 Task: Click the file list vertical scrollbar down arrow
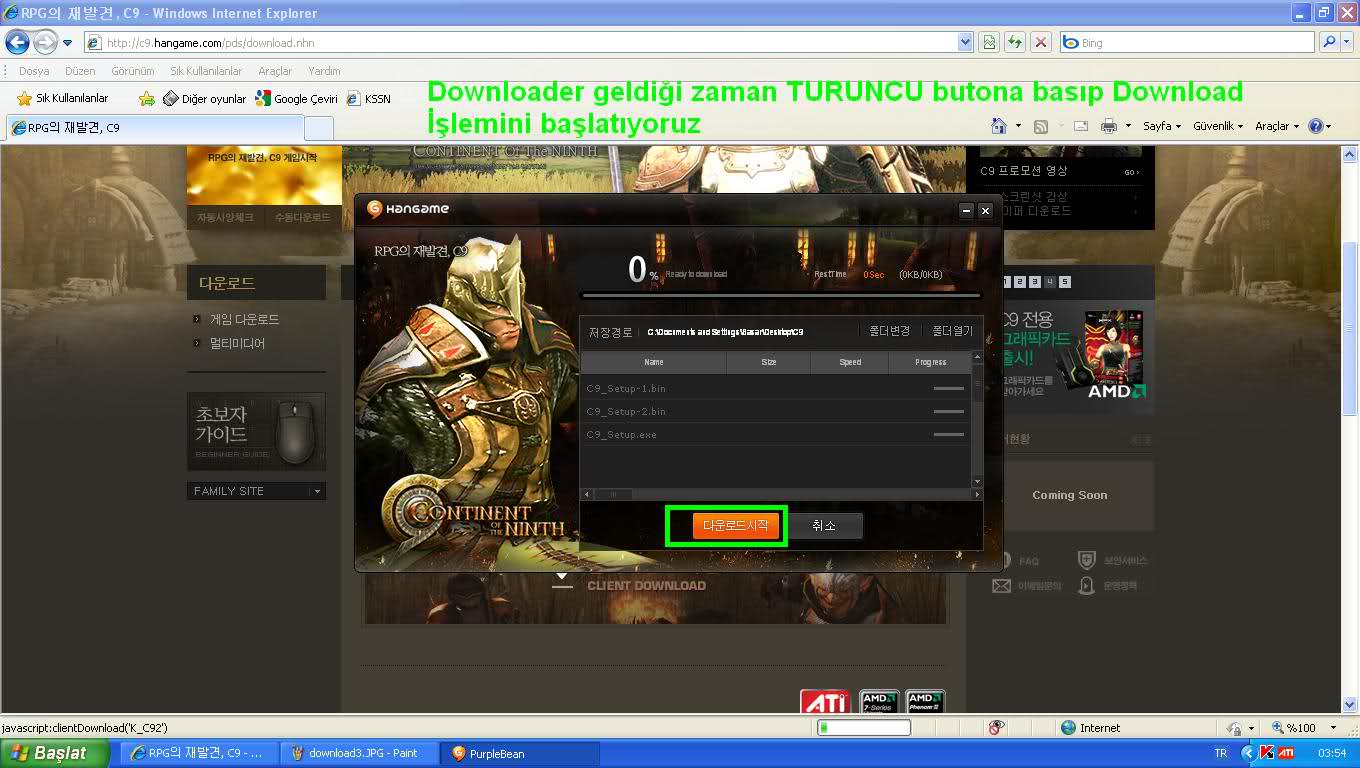977,481
